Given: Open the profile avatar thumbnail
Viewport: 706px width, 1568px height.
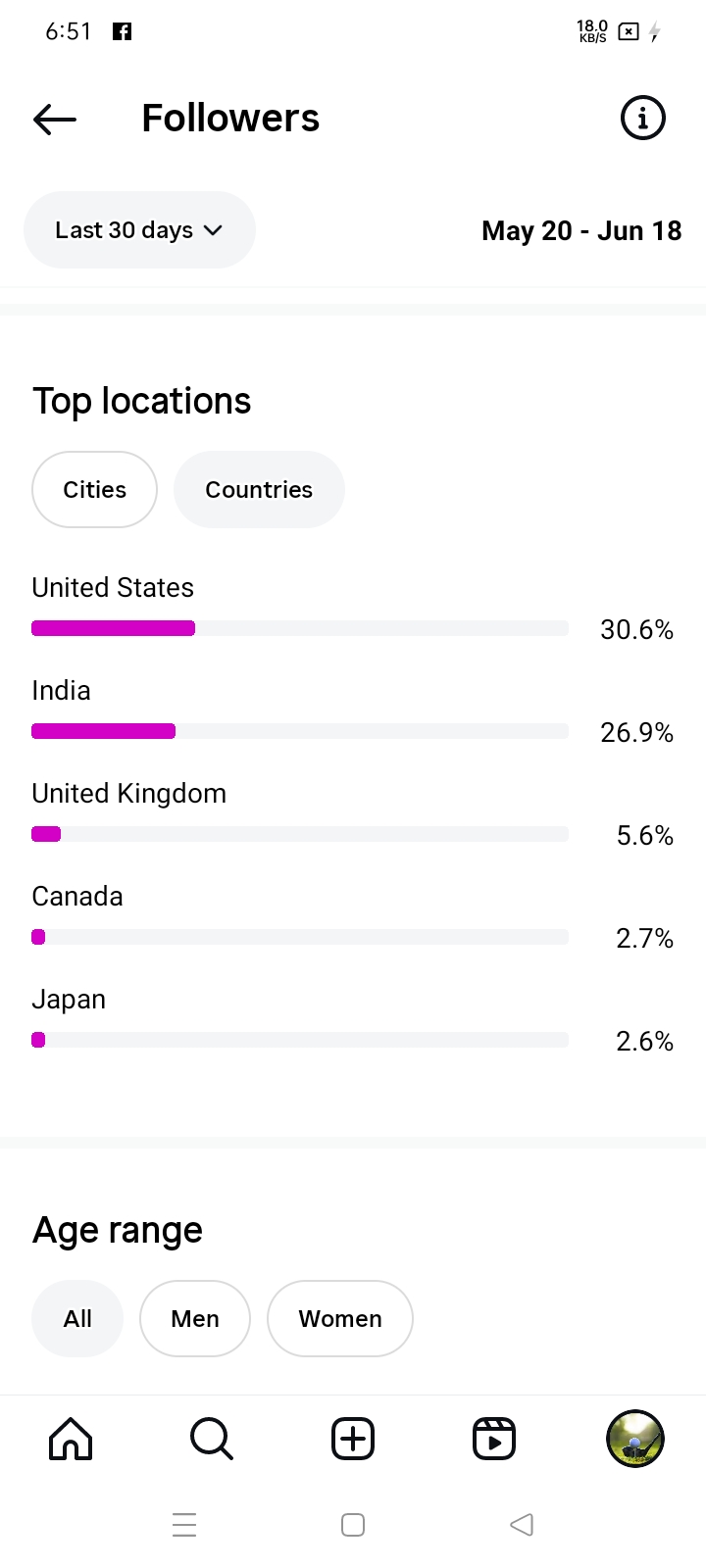Looking at the screenshot, I should coord(635,1439).
